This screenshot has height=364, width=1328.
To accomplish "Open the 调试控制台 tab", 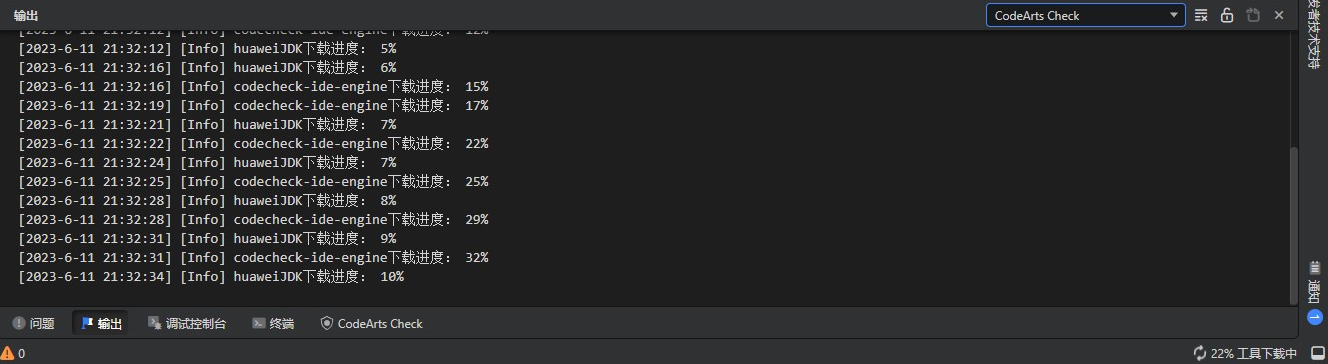I will pyautogui.click(x=187, y=323).
